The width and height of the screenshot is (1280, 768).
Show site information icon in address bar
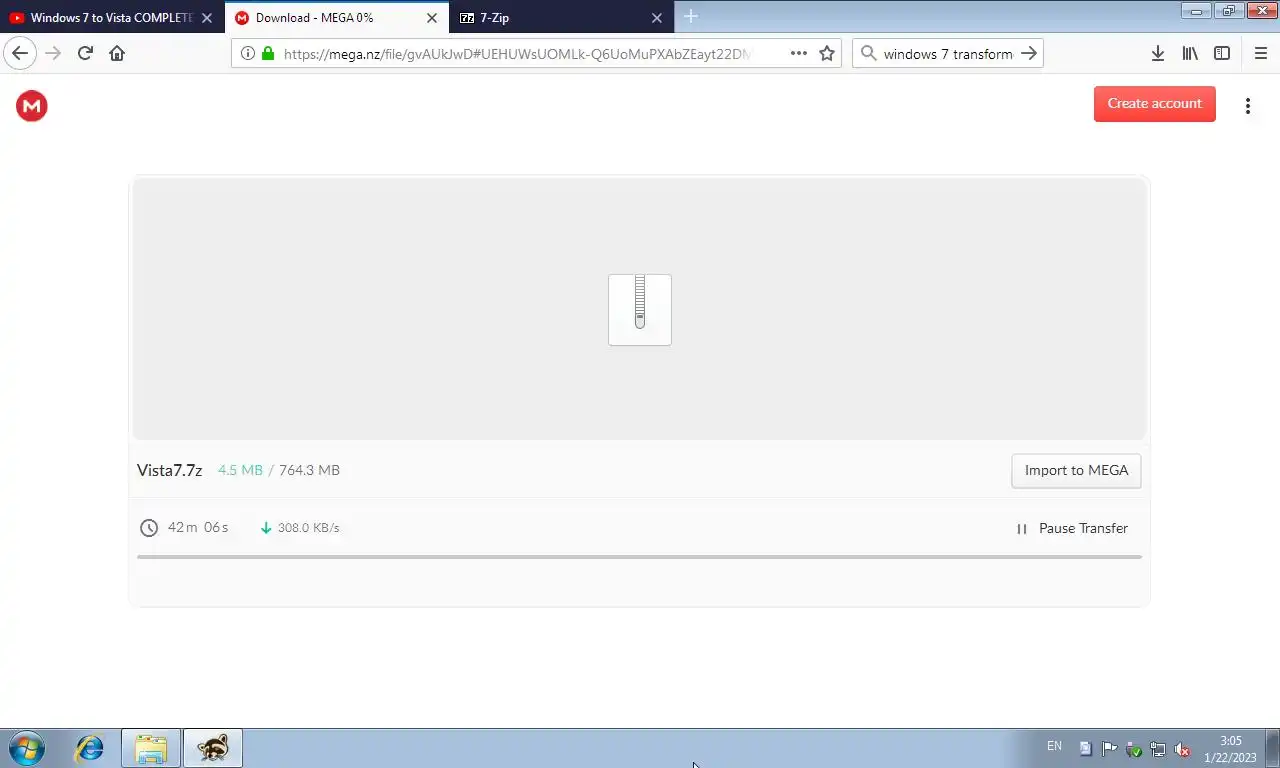click(x=248, y=54)
